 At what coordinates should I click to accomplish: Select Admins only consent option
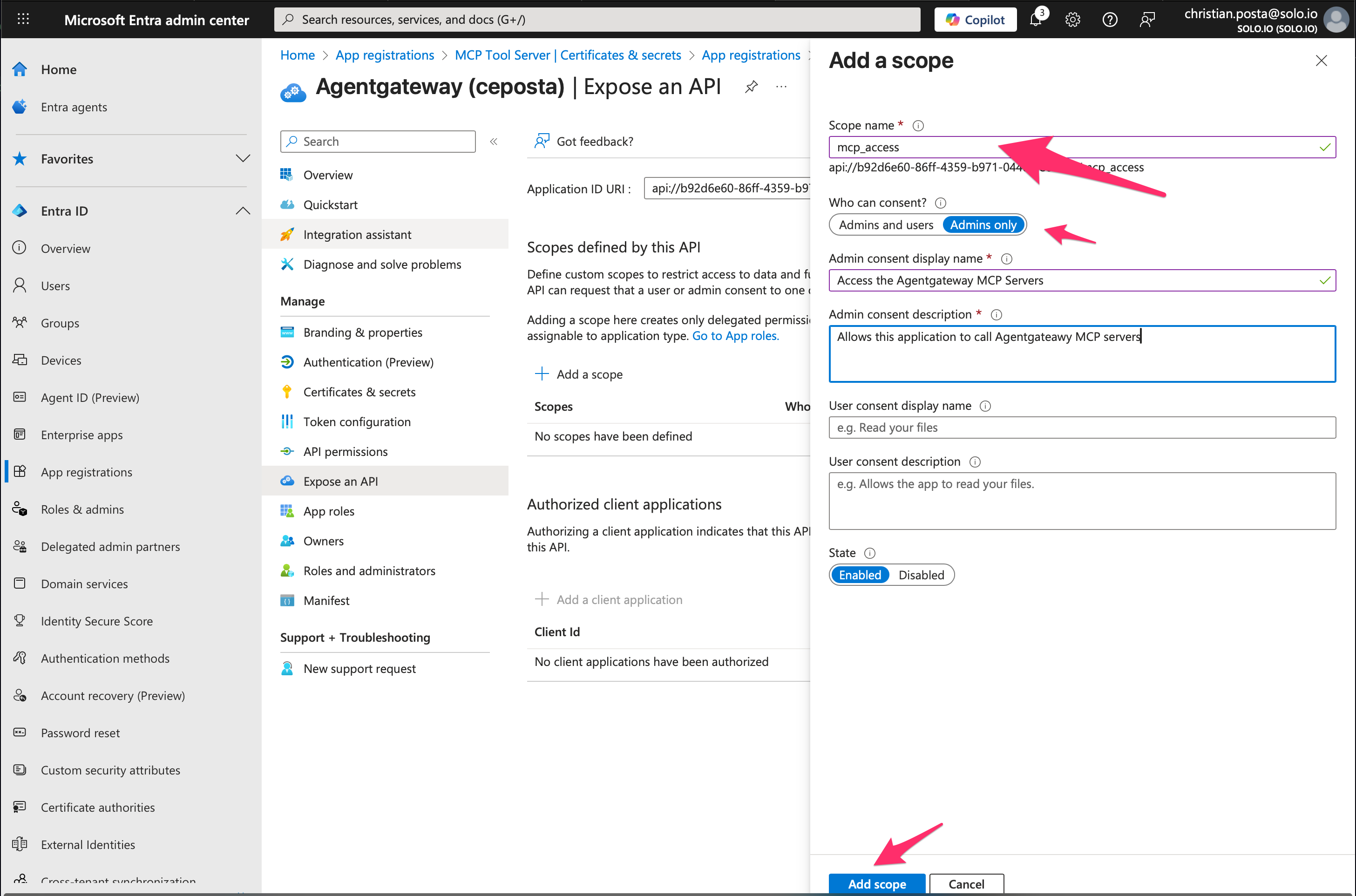click(x=983, y=225)
